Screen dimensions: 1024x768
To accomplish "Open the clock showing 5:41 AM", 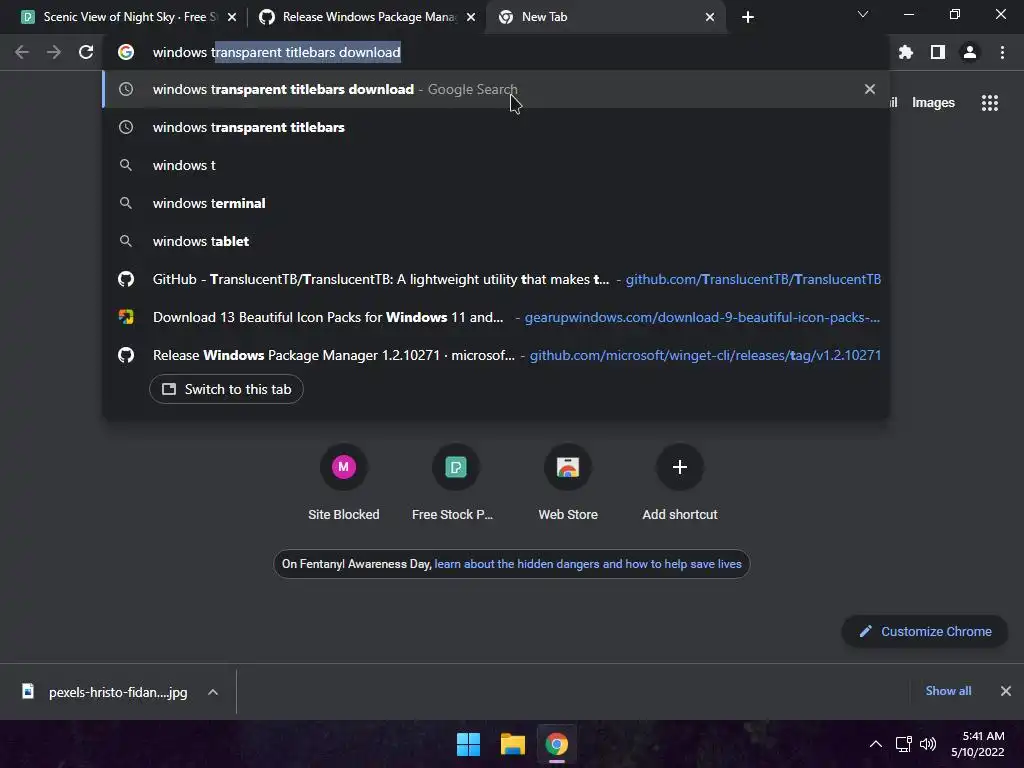I will 978,744.
